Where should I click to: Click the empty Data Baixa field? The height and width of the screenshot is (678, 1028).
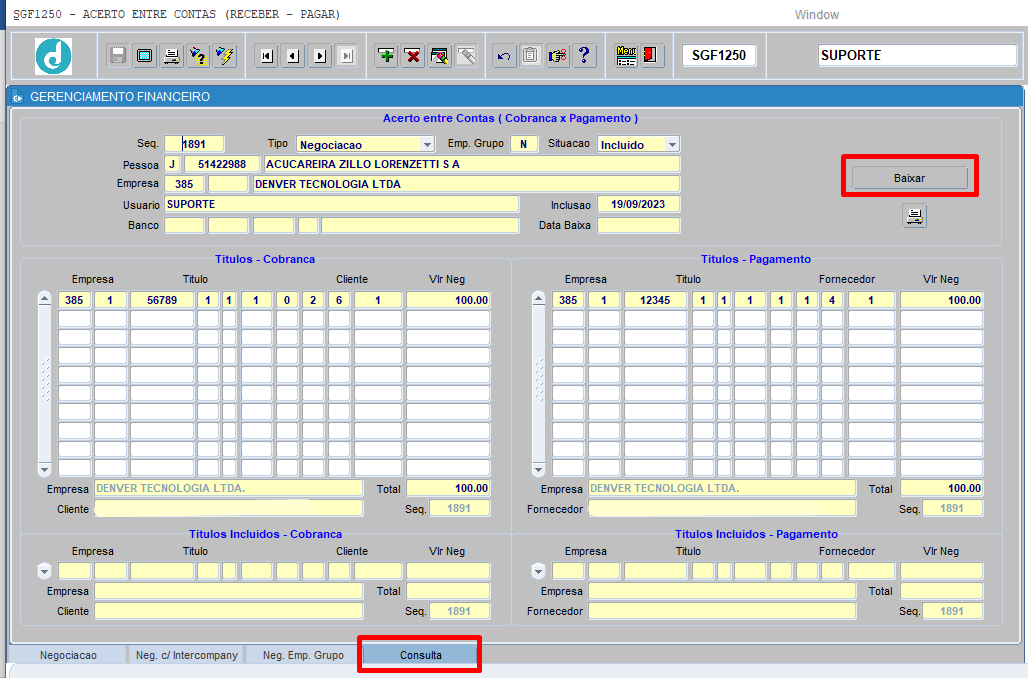[x=639, y=225]
